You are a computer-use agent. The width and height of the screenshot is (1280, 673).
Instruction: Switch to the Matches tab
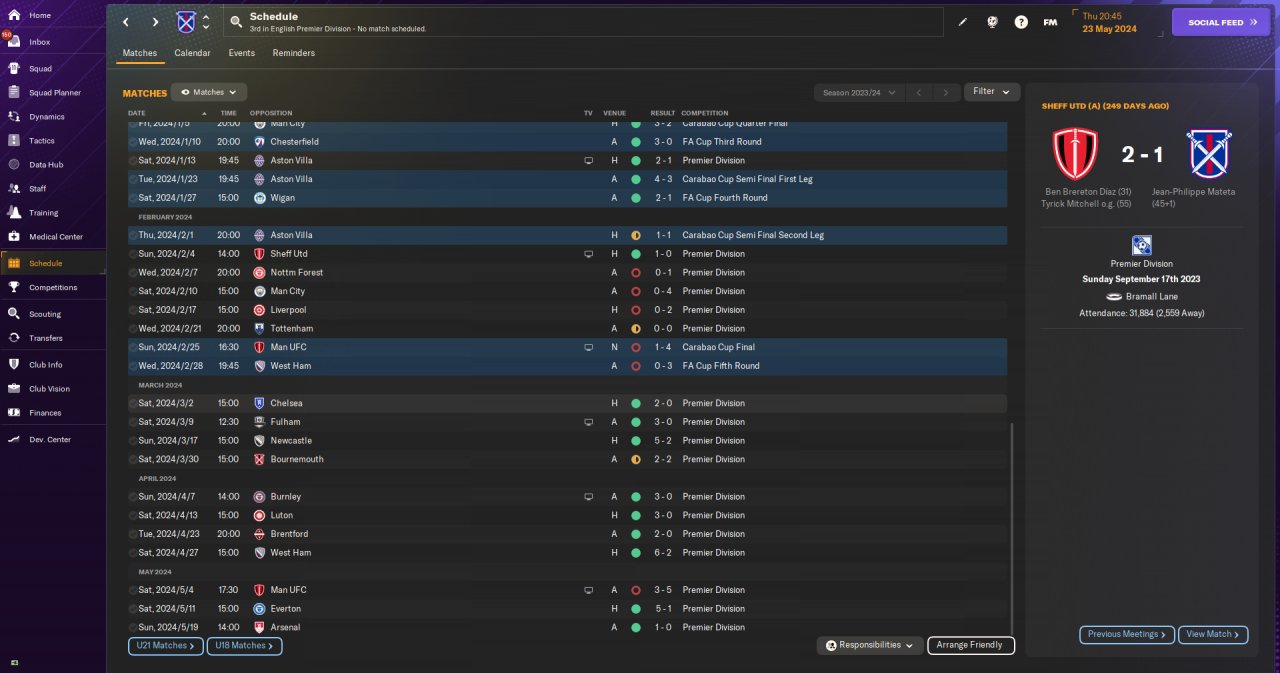click(140, 53)
